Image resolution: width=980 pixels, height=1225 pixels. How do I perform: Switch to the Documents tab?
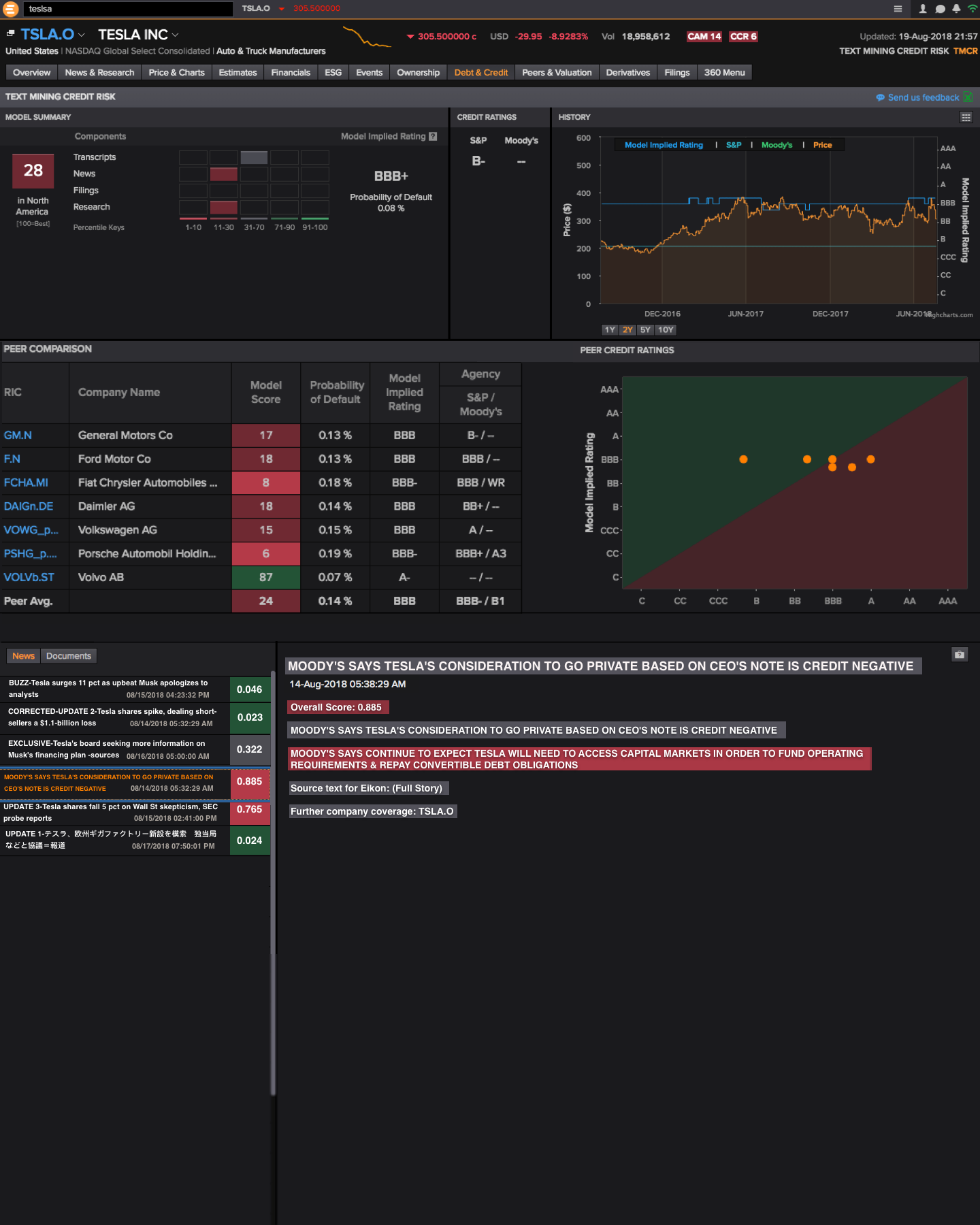(69, 656)
